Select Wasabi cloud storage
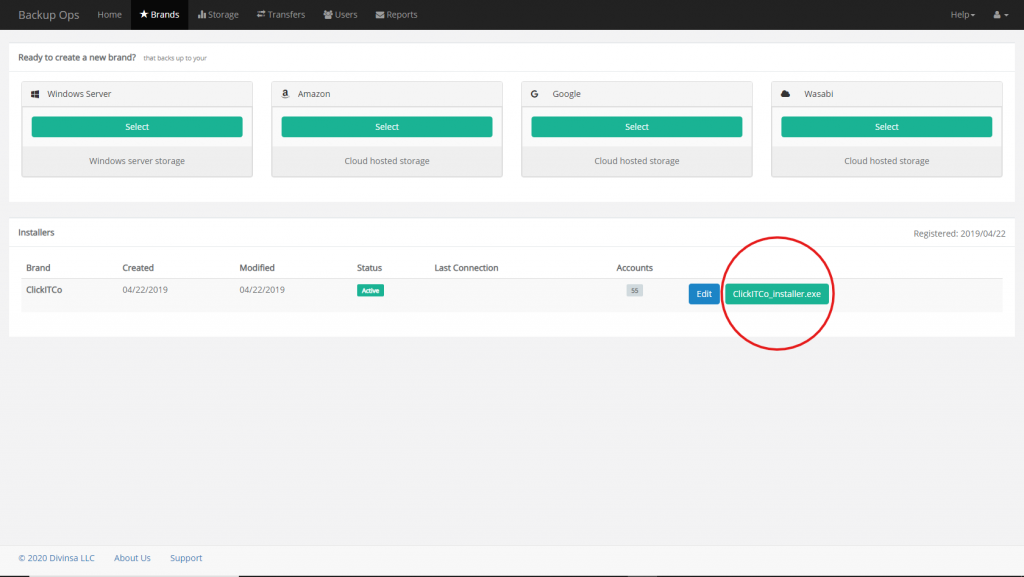This screenshot has height=577, width=1024. pos(886,127)
